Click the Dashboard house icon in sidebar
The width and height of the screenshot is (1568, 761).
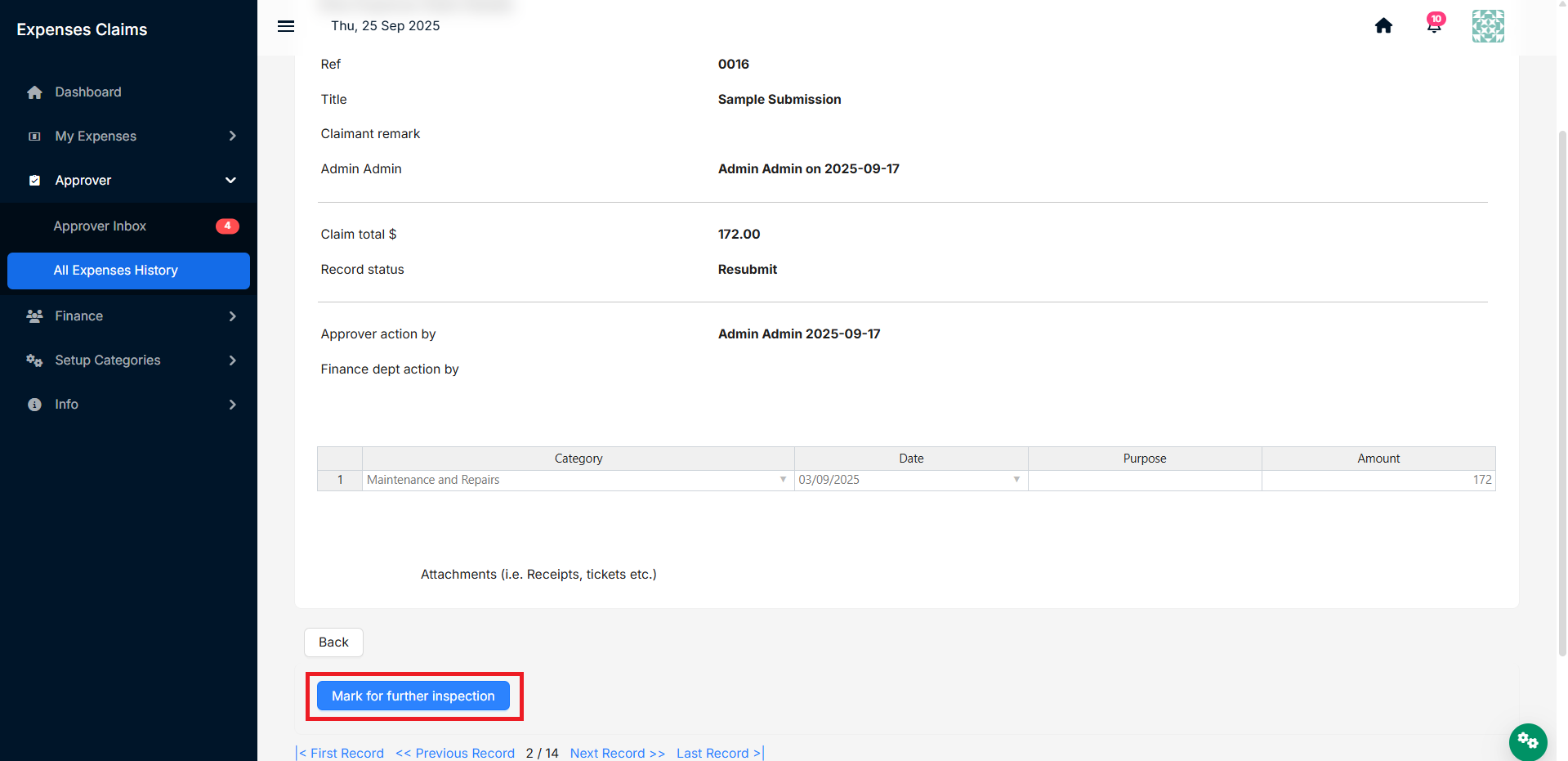click(34, 92)
